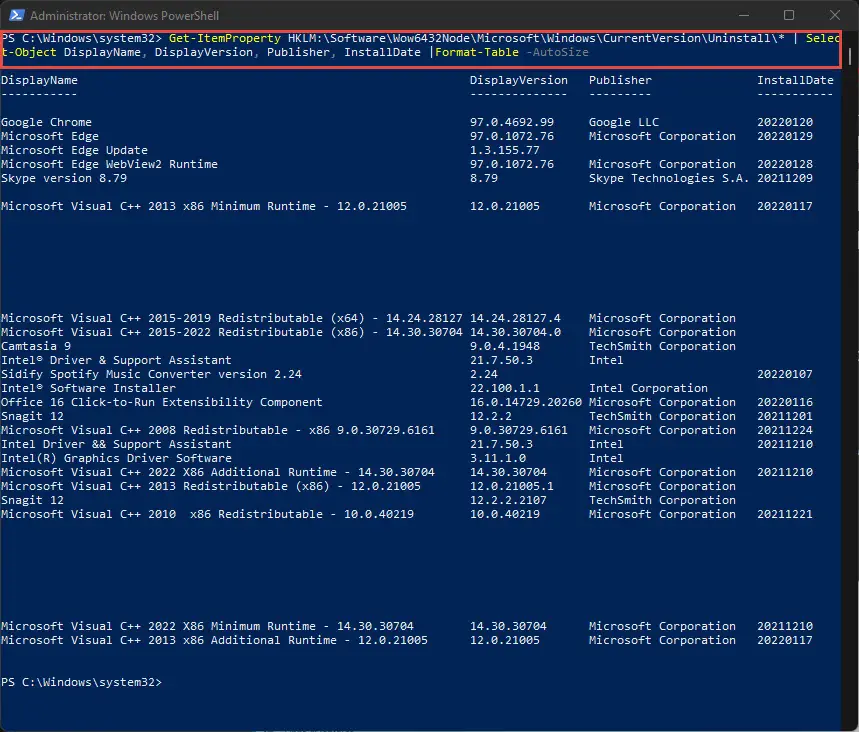Image resolution: width=859 pixels, height=732 pixels.
Task: Click version 22.100.1.1
Action: (x=505, y=388)
